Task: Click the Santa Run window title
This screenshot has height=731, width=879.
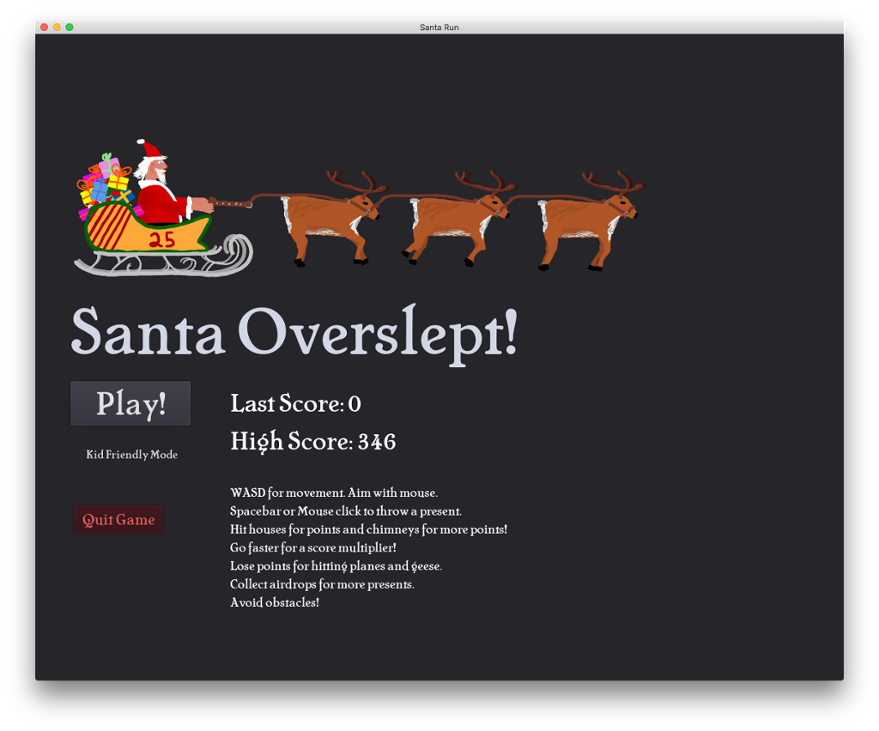Action: pos(441,27)
